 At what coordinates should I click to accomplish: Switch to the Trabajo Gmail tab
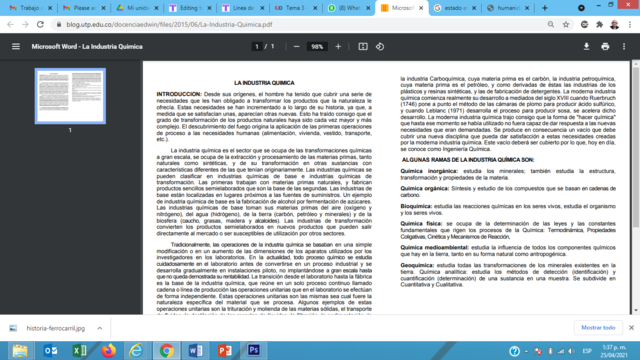click(x=30, y=8)
